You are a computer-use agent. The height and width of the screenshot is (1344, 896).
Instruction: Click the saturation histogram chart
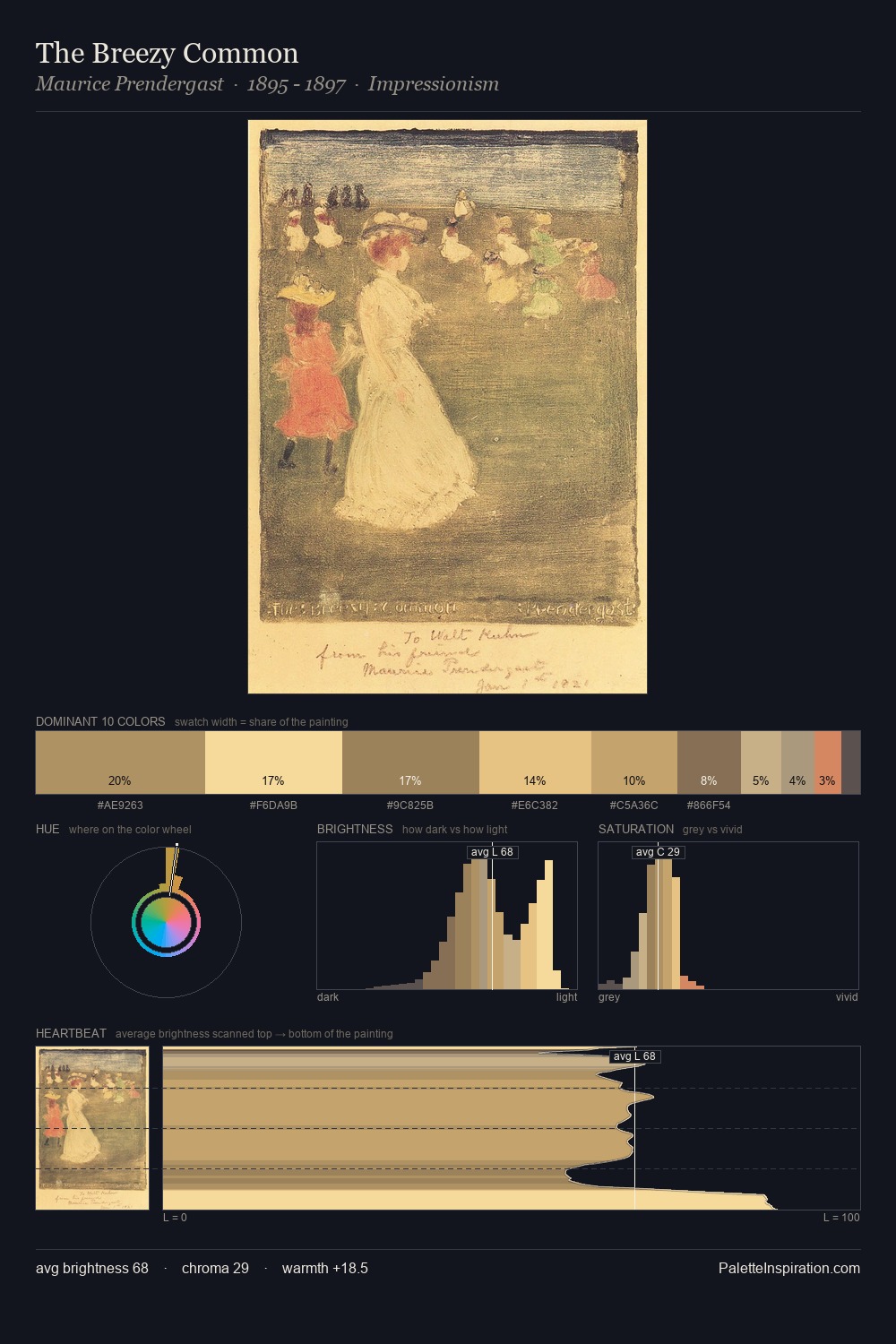(728, 916)
